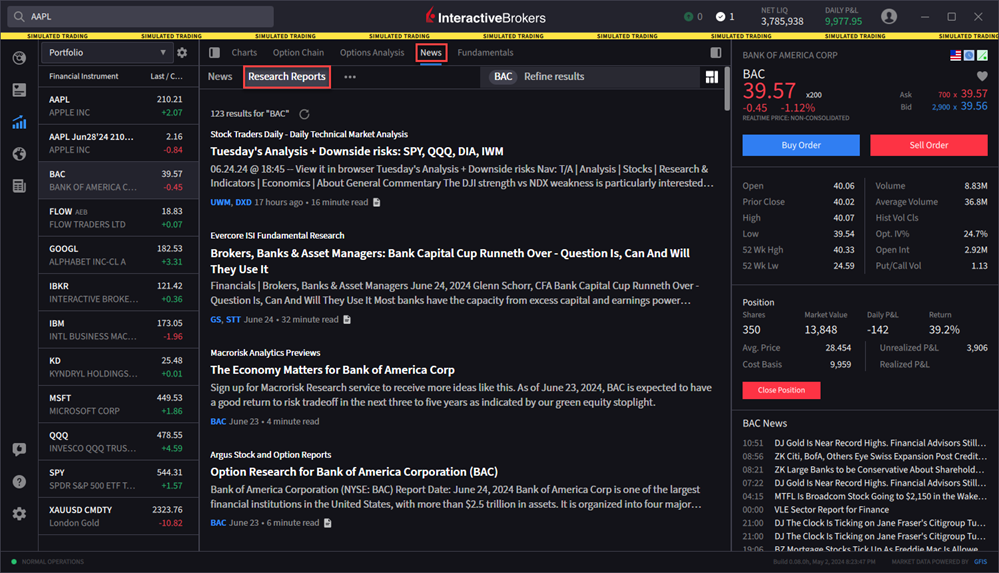Select the GOOGL ALPHABET row
The height and width of the screenshot is (573, 999).
click(119, 256)
